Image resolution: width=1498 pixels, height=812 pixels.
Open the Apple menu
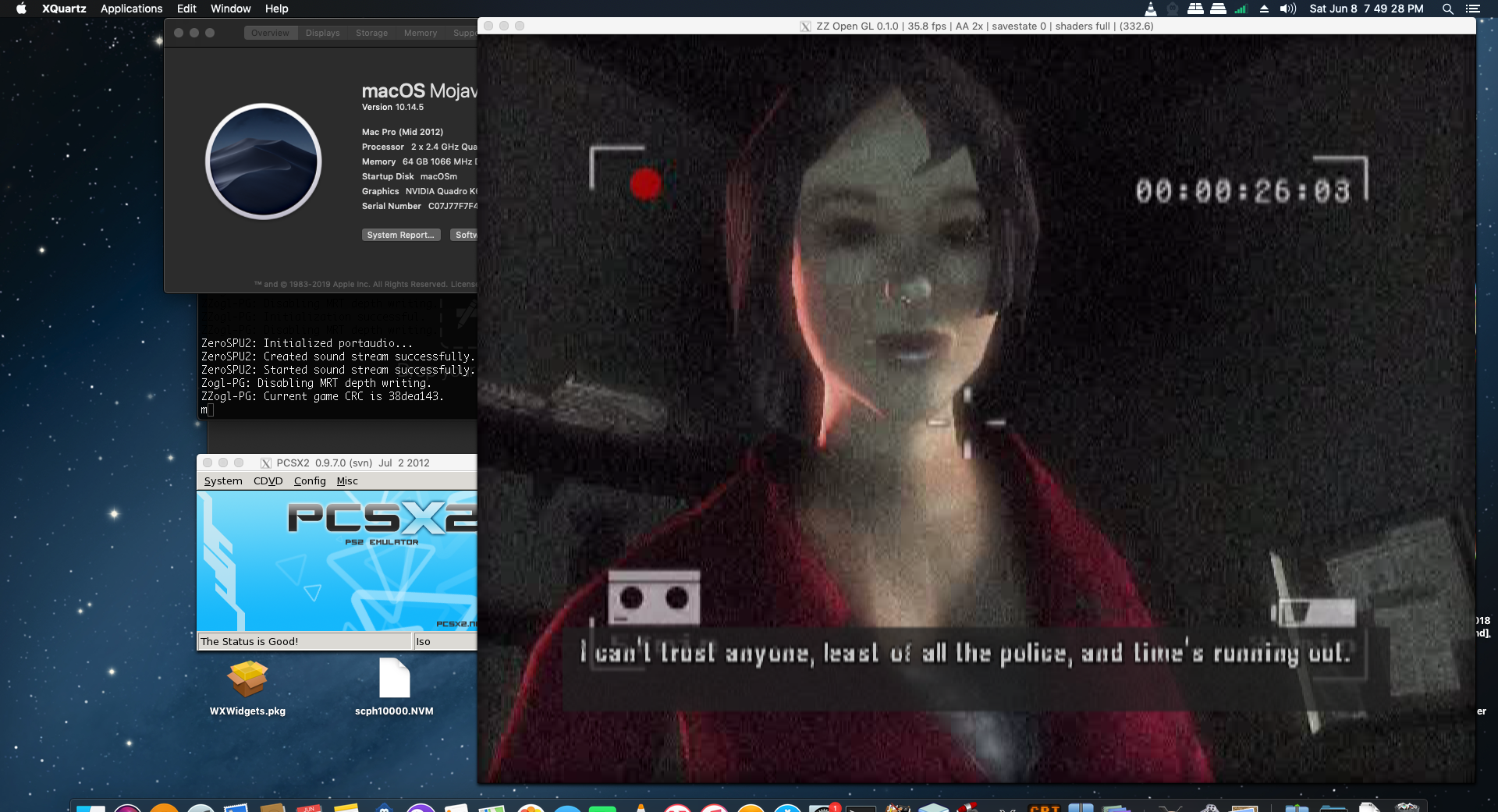pos(22,9)
